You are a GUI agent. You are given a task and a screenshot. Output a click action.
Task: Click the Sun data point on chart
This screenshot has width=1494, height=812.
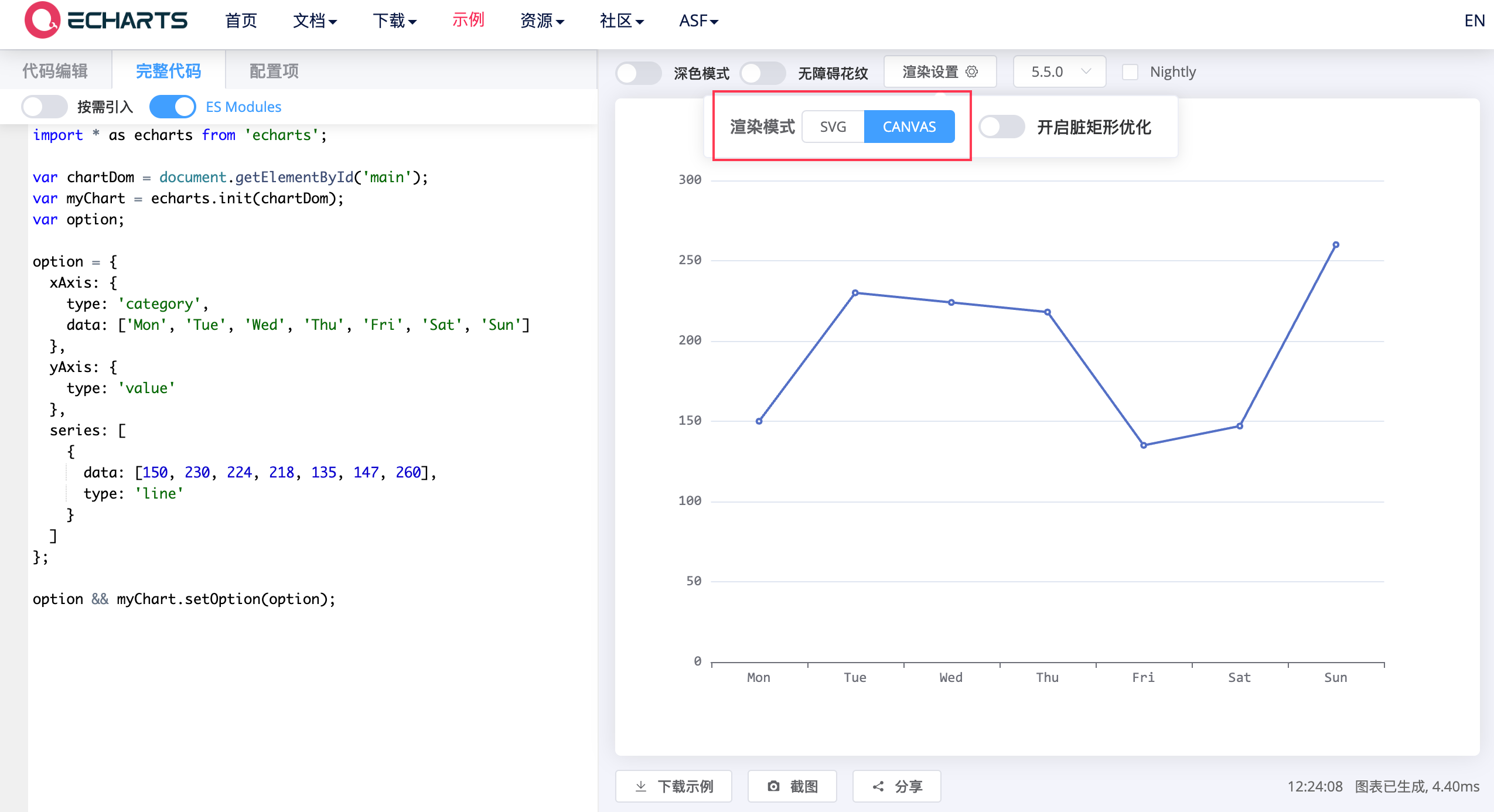pyautogui.click(x=1335, y=245)
